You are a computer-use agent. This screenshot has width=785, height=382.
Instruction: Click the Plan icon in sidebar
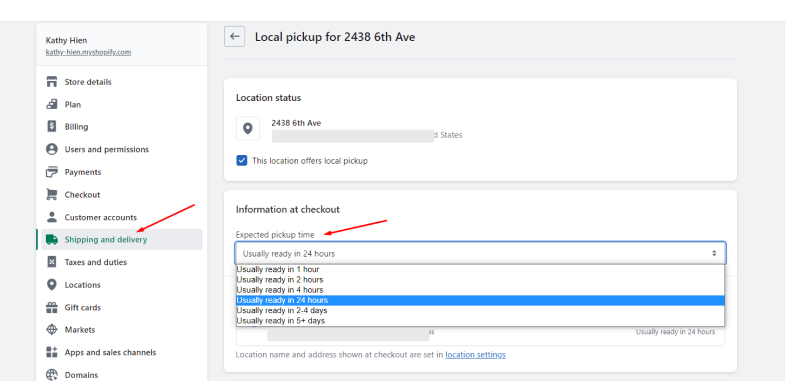(x=52, y=104)
